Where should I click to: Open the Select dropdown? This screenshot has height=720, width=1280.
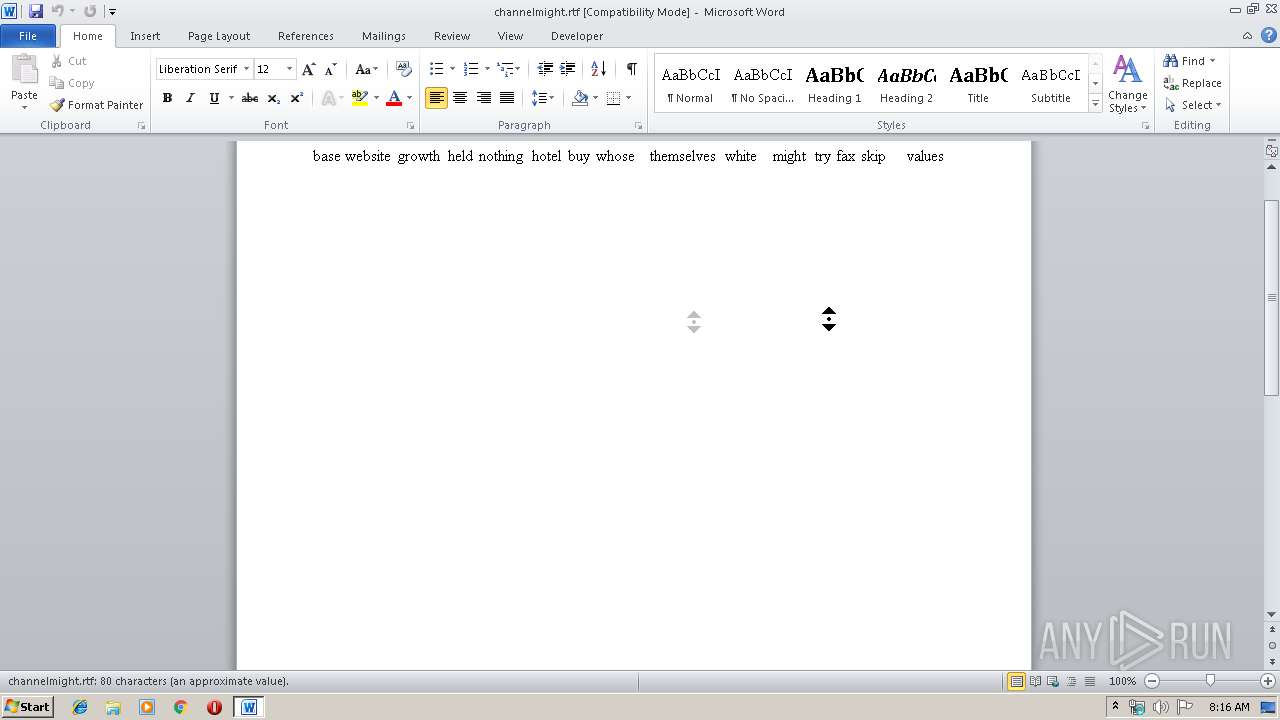(1193, 105)
